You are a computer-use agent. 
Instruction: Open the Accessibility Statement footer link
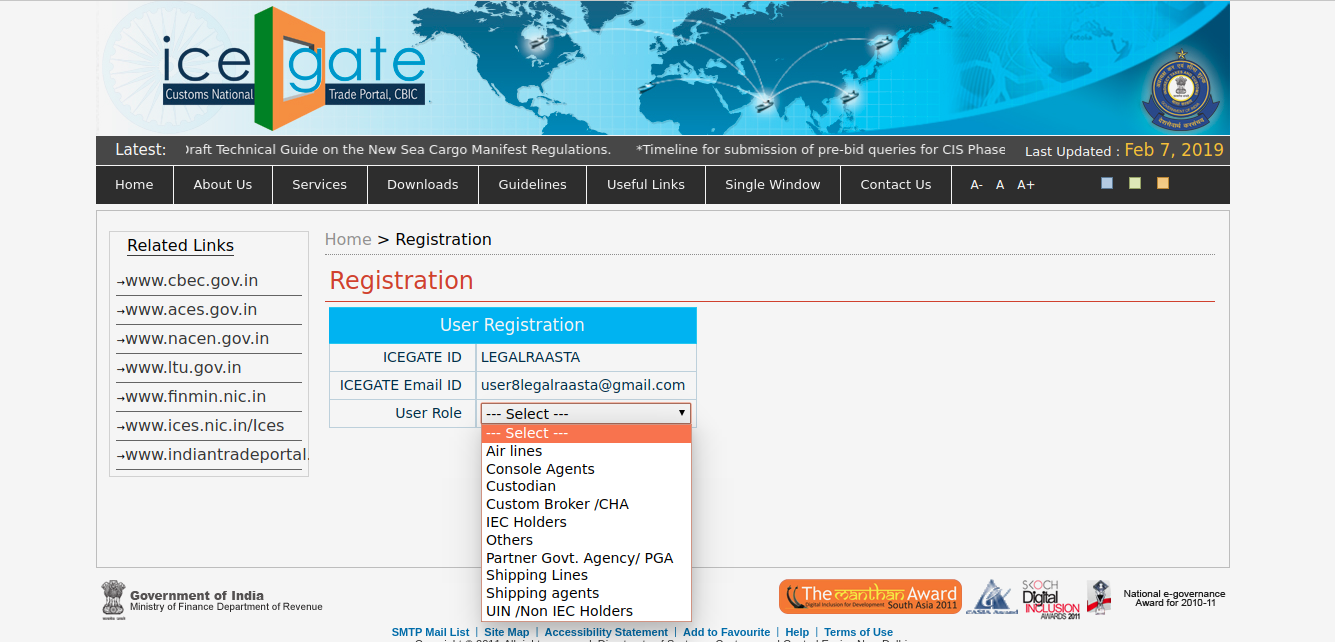point(606,632)
